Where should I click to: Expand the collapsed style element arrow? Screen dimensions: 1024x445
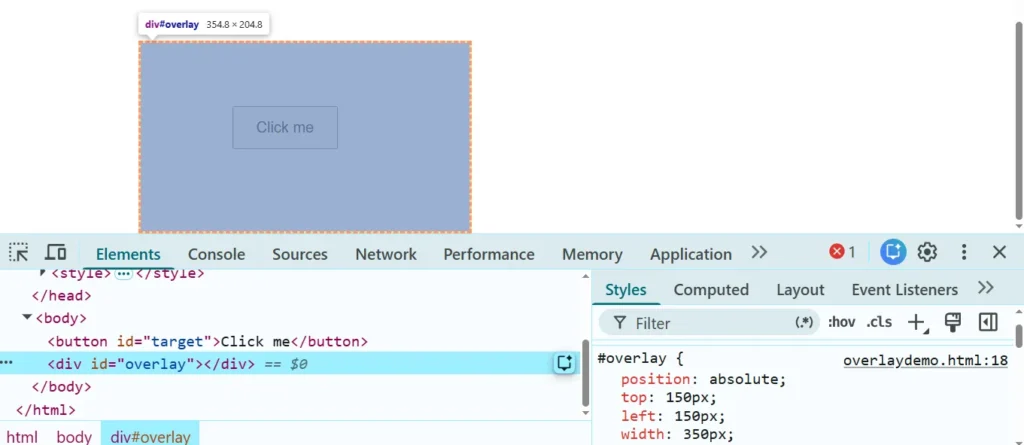tap(43, 272)
